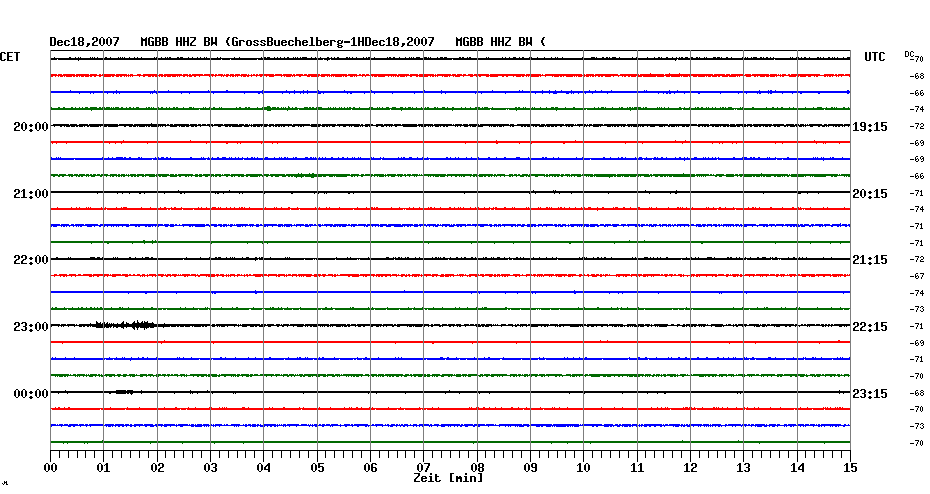Click minute tick label '07' on time axis
Image resolution: width=930 pixels, height=494 pixels.
click(x=423, y=468)
